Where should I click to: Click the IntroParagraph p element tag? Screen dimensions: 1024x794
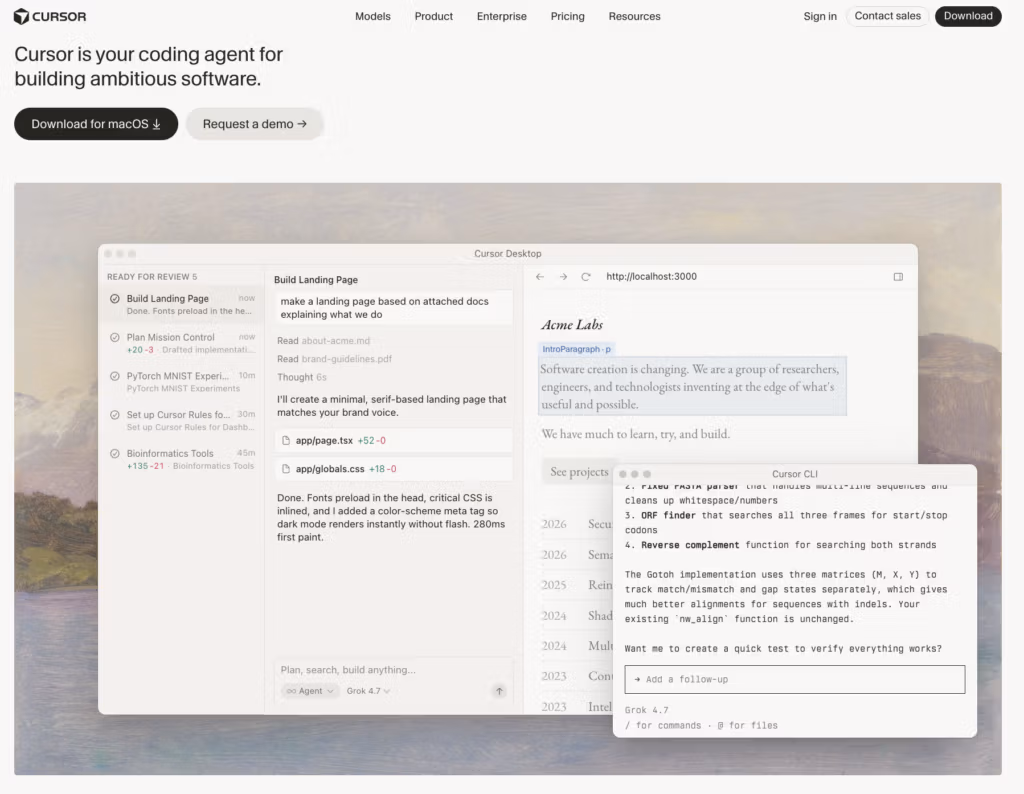pos(576,349)
